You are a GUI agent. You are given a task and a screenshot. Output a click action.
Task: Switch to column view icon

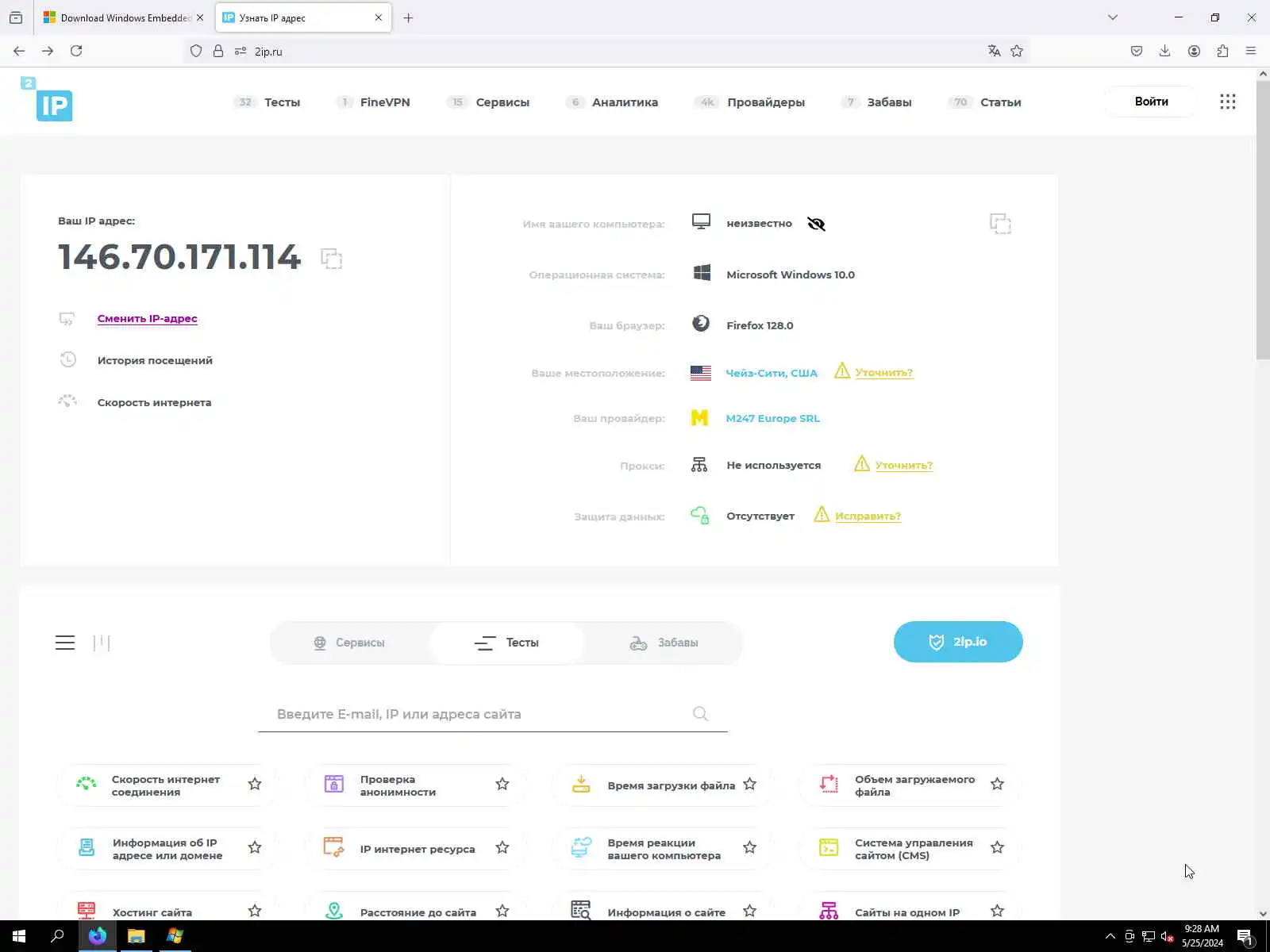[102, 643]
